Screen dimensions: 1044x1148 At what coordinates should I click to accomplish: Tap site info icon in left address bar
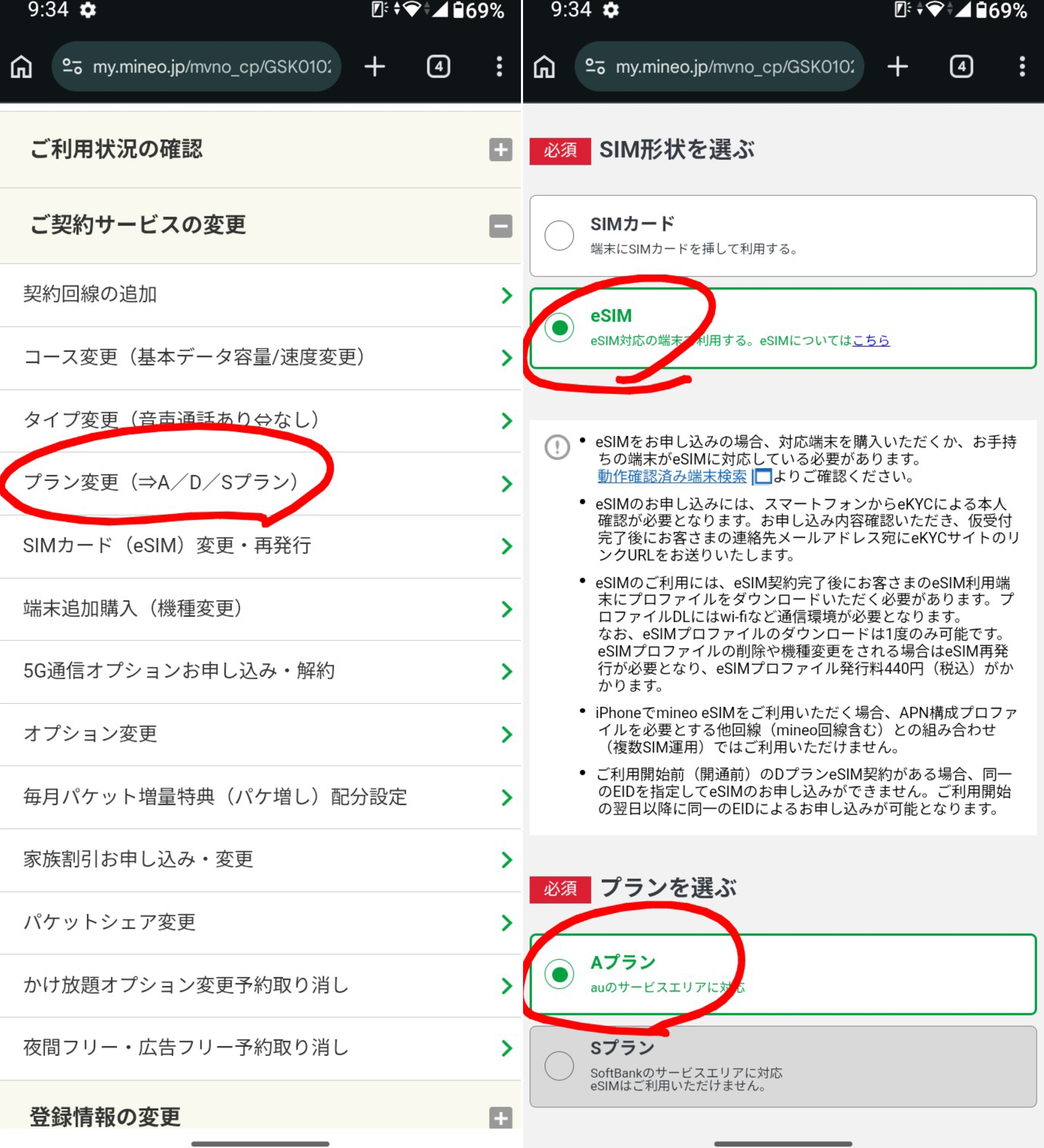(x=72, y=67)
